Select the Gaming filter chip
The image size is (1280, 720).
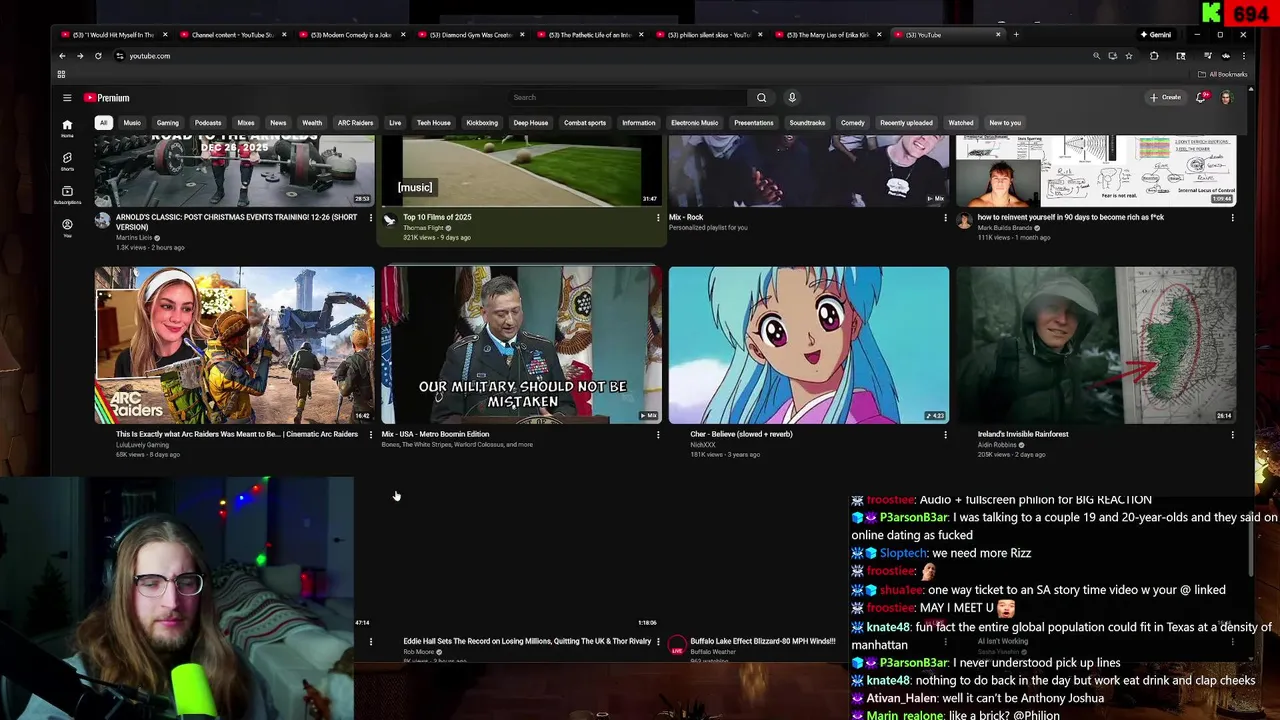[168, 123]
